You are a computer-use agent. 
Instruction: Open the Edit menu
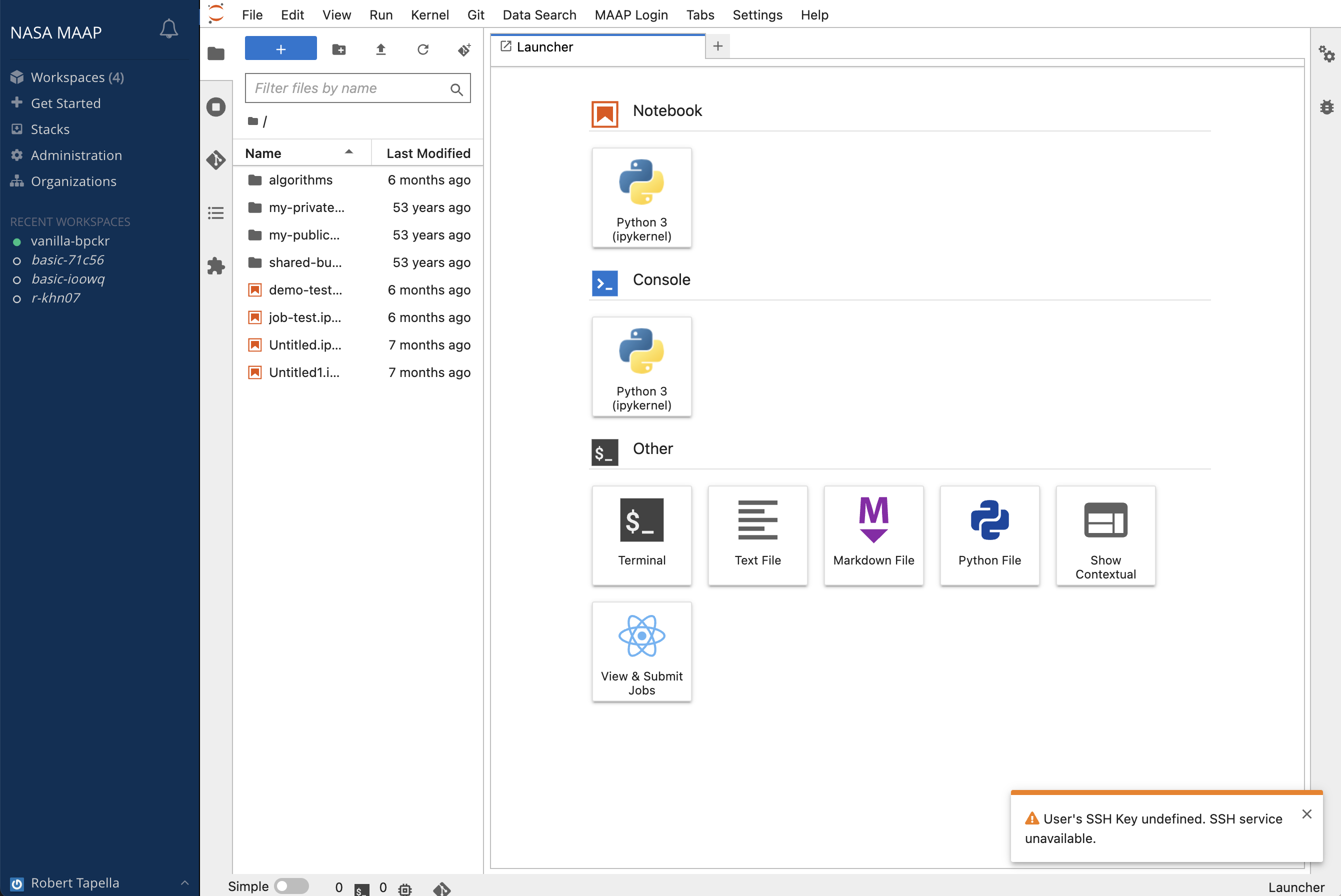(292, 15)
